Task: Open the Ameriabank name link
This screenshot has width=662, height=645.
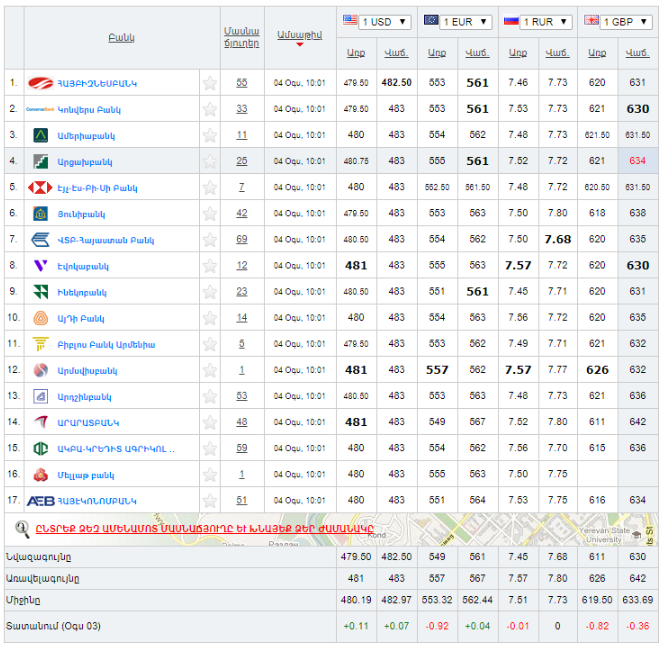Action: tap(86, 136)
